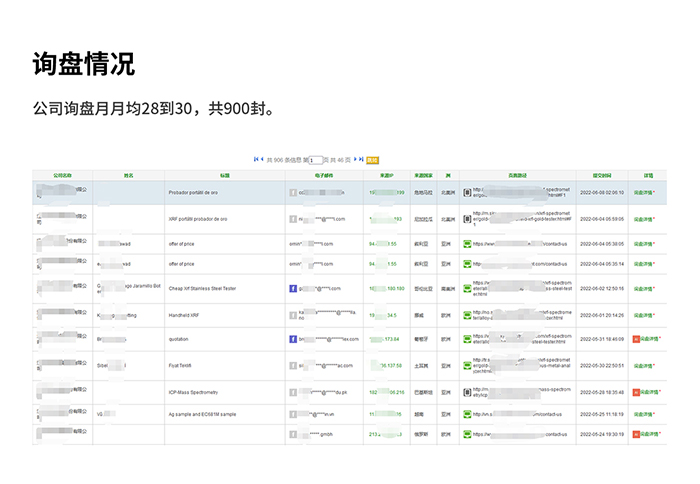Select title 'quotation'
Image resolution: width=700 pixels, height=484 pixels.
tap(179, 339)
